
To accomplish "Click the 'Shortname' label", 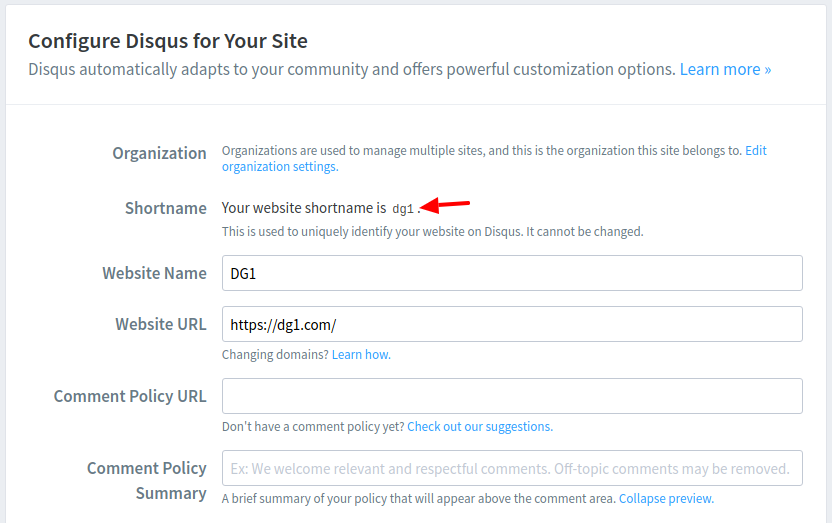I will 166,208.
